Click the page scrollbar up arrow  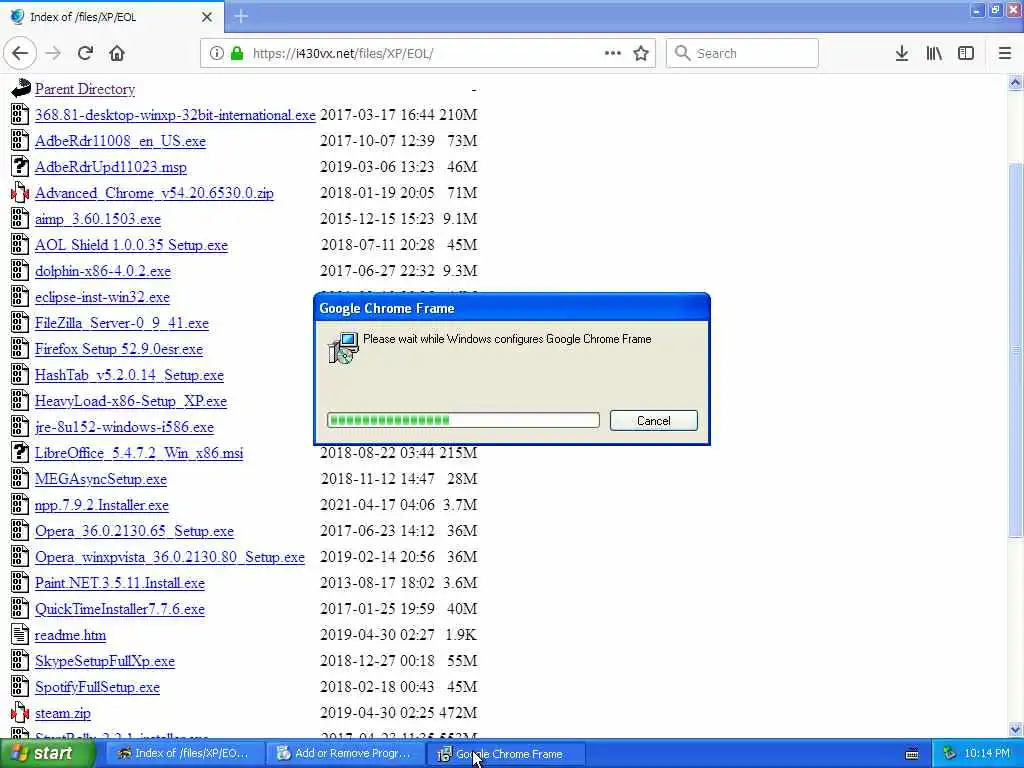click(1016, 82)
